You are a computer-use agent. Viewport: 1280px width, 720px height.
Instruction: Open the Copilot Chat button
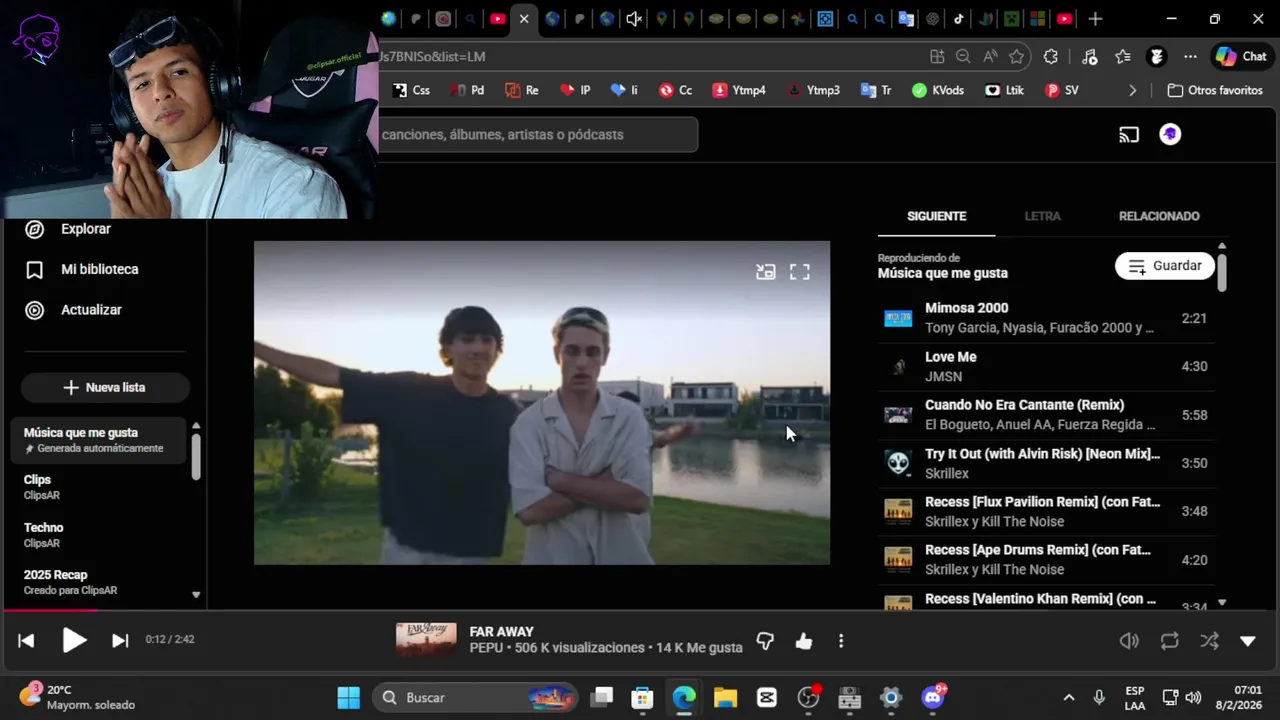(x=1241, y=57)
